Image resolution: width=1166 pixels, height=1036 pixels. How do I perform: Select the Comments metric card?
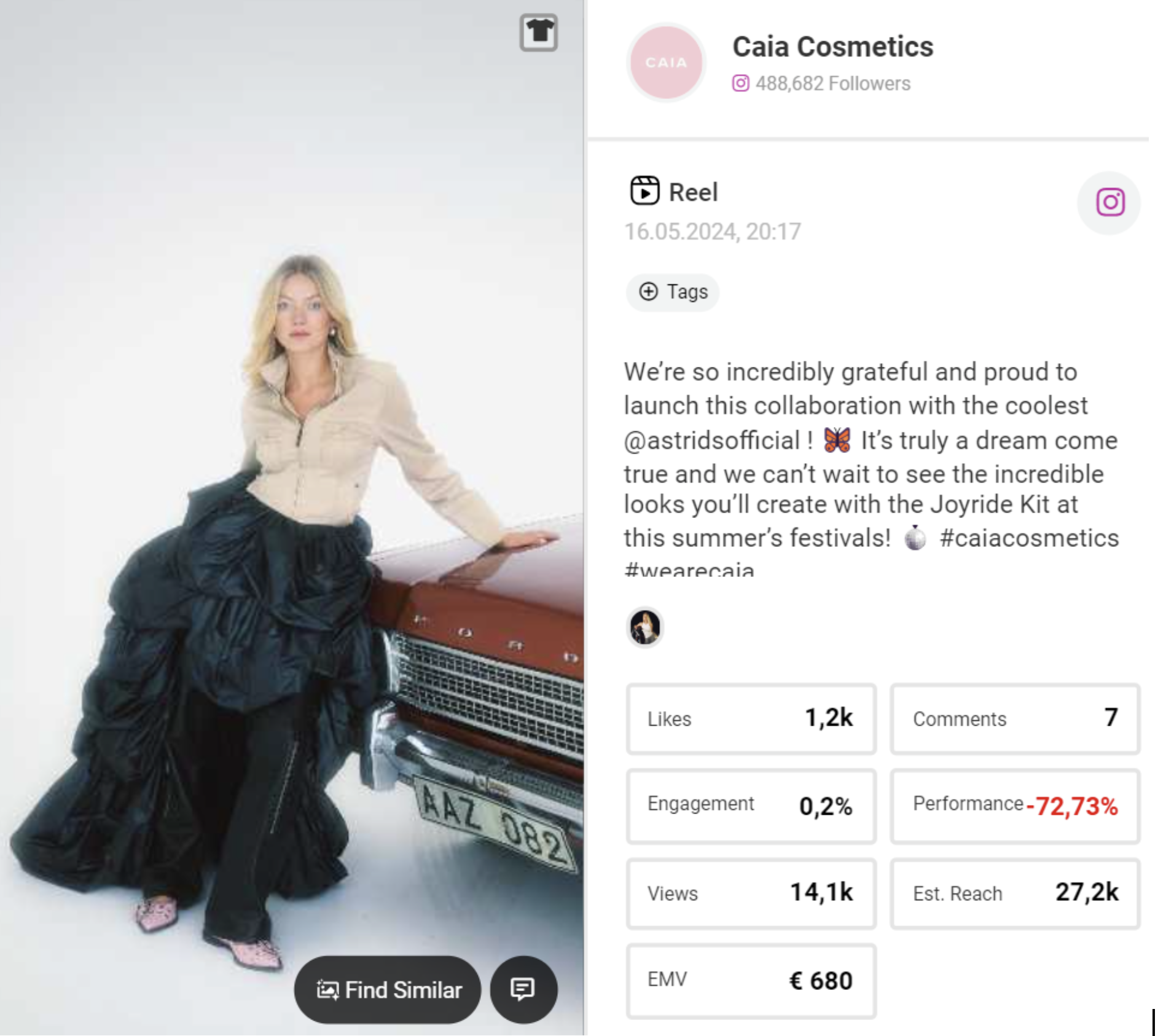[x=1015, y=718]
